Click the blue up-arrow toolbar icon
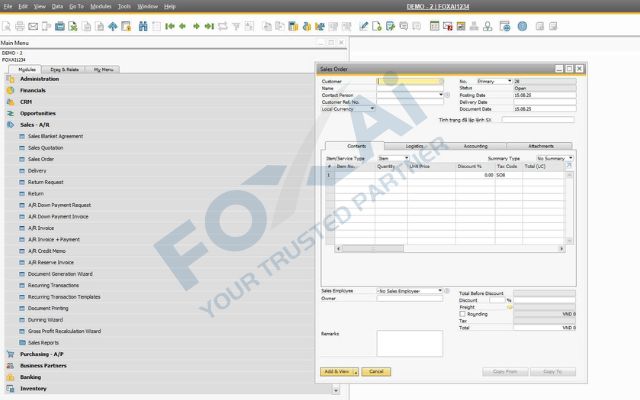The image size is (640, 400). point(113,27)
